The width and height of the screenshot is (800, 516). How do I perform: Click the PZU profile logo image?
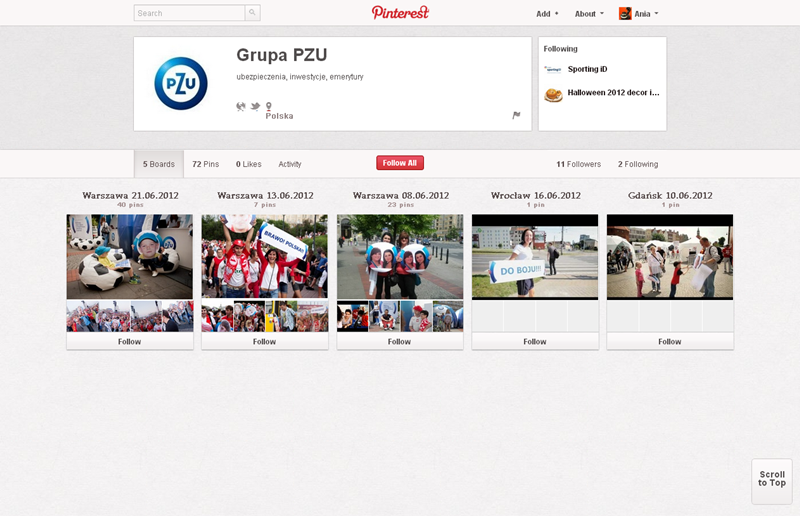pos(181,84)
